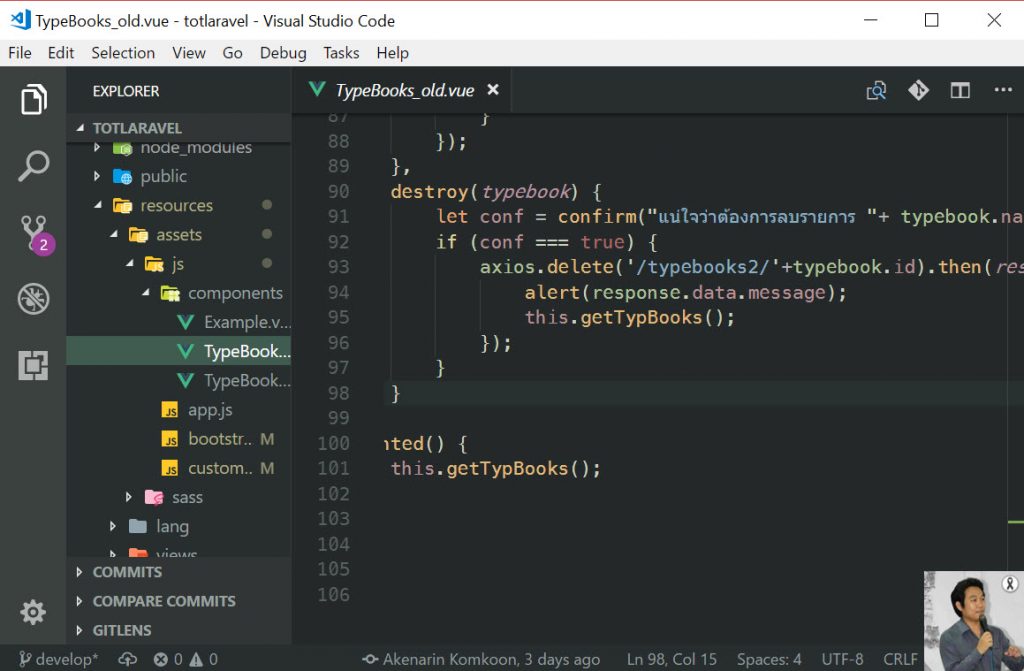Click Spaces: 4 indentation setting
The height and width of the screenshot is (671, 1024).
coord(769,659)
